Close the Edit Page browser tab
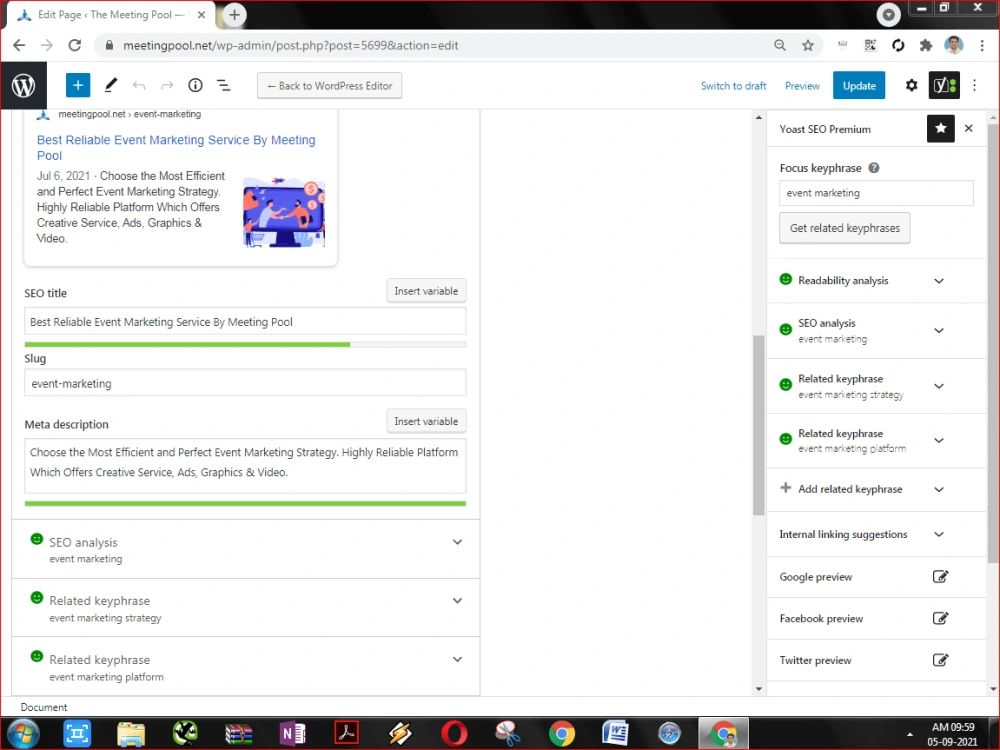The width and height of the screenshot is (1000, 750). 202,15
